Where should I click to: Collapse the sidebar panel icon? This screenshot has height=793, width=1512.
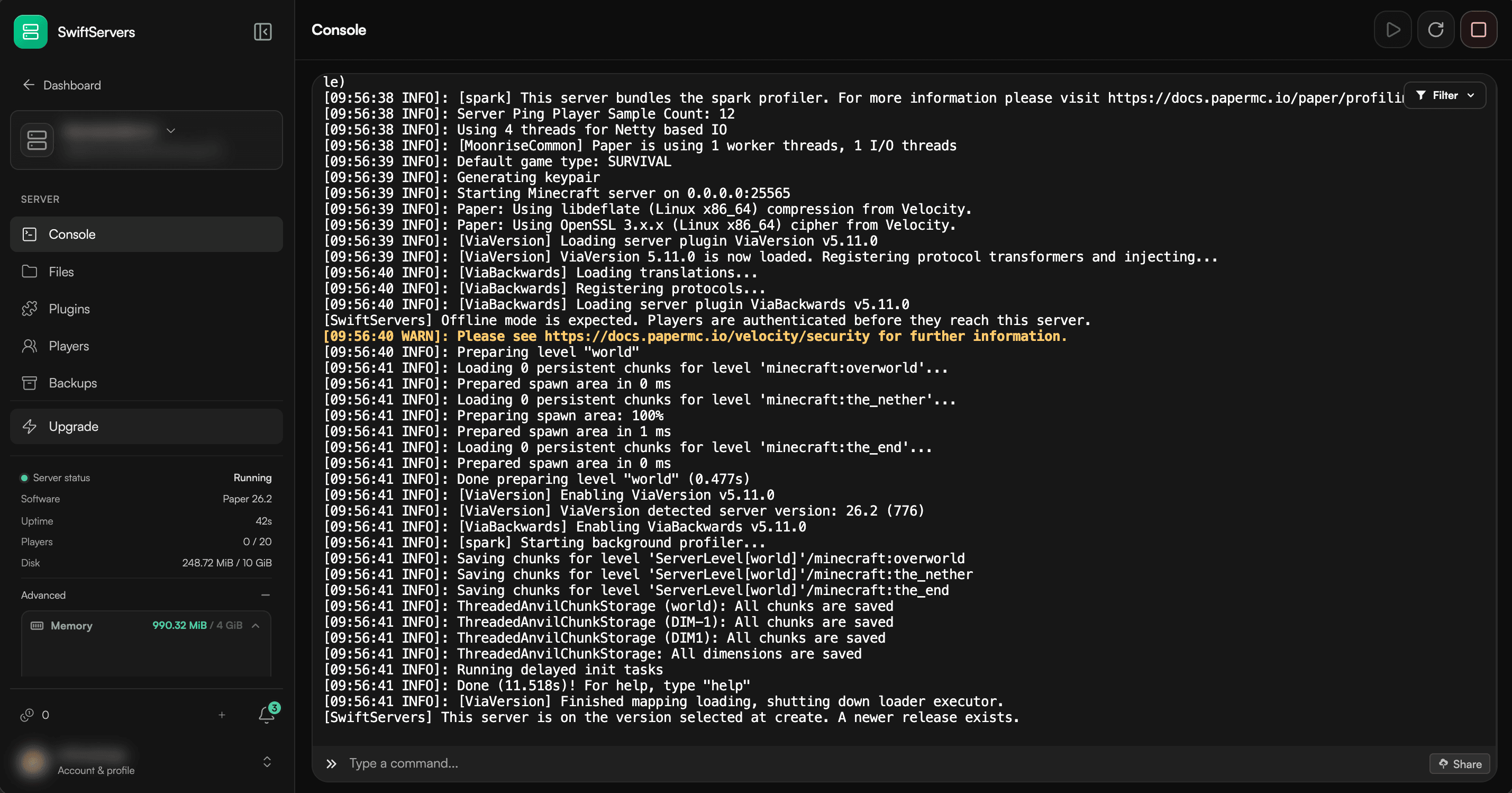(262, 32)
